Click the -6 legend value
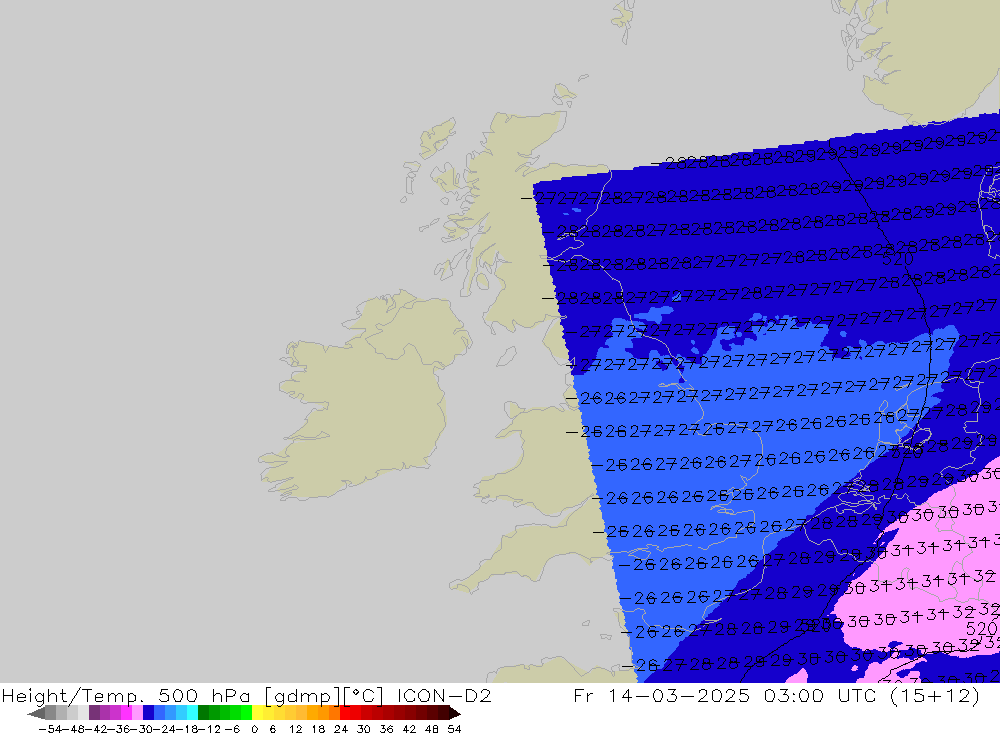Screen dimensions: 1000x733 coord(232,729)
